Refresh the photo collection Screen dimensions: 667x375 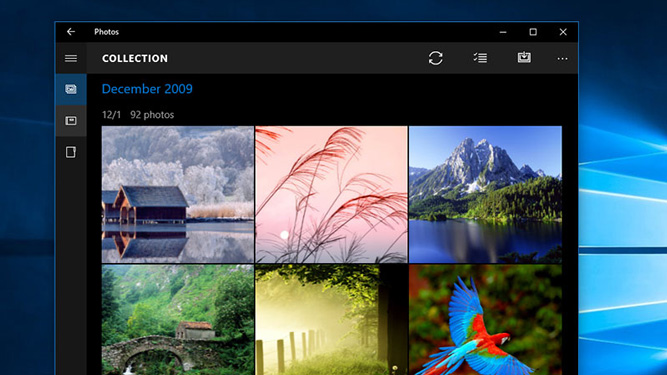point(436,58)
